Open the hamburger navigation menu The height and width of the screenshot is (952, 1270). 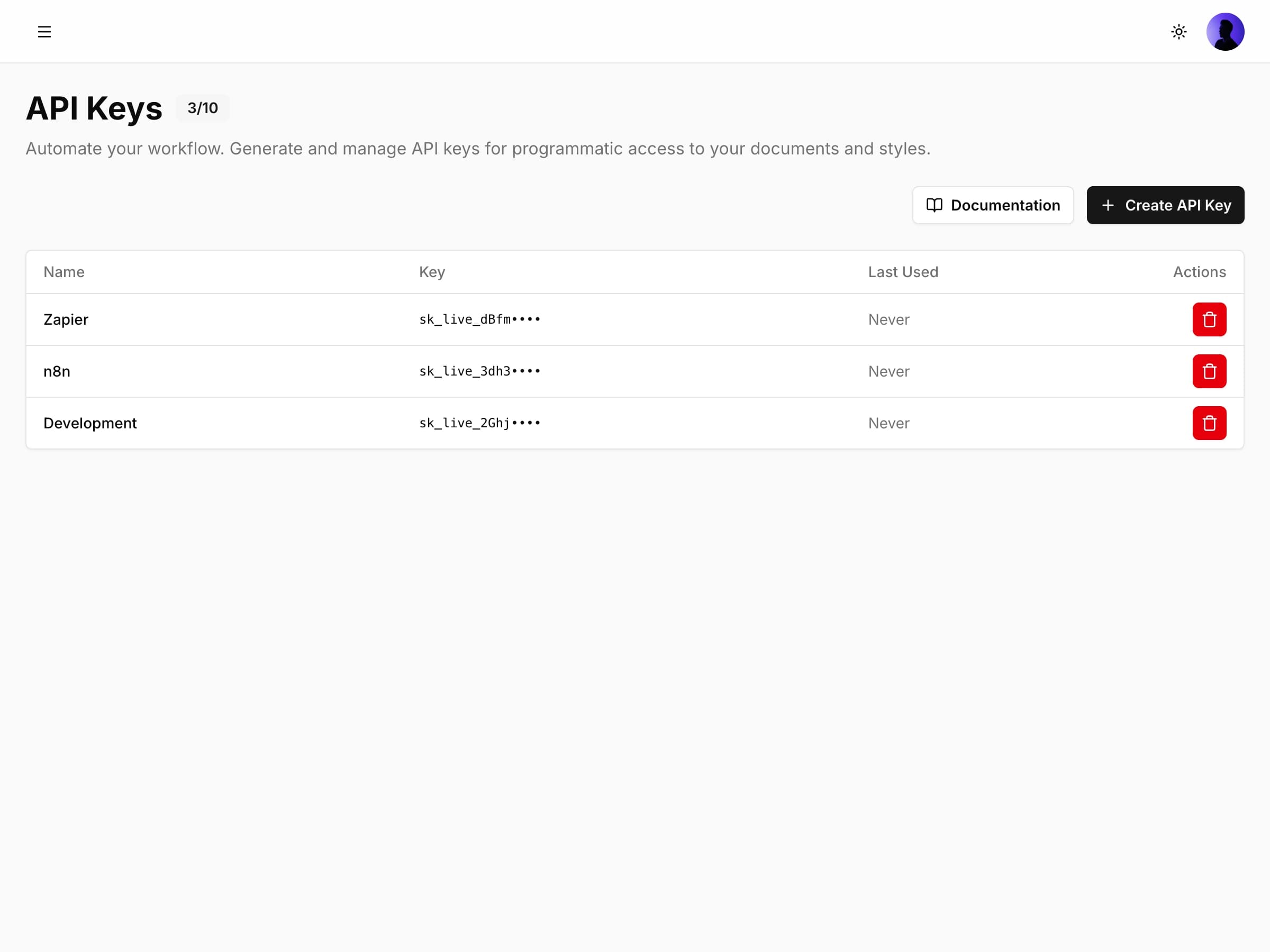[x=44, y=32]
